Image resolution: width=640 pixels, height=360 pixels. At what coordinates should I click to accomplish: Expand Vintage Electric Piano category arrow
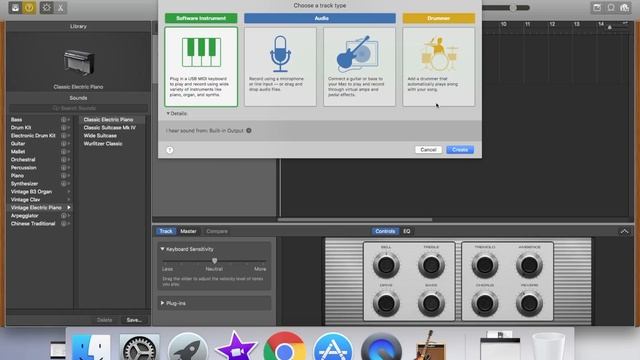pos(69,208)
